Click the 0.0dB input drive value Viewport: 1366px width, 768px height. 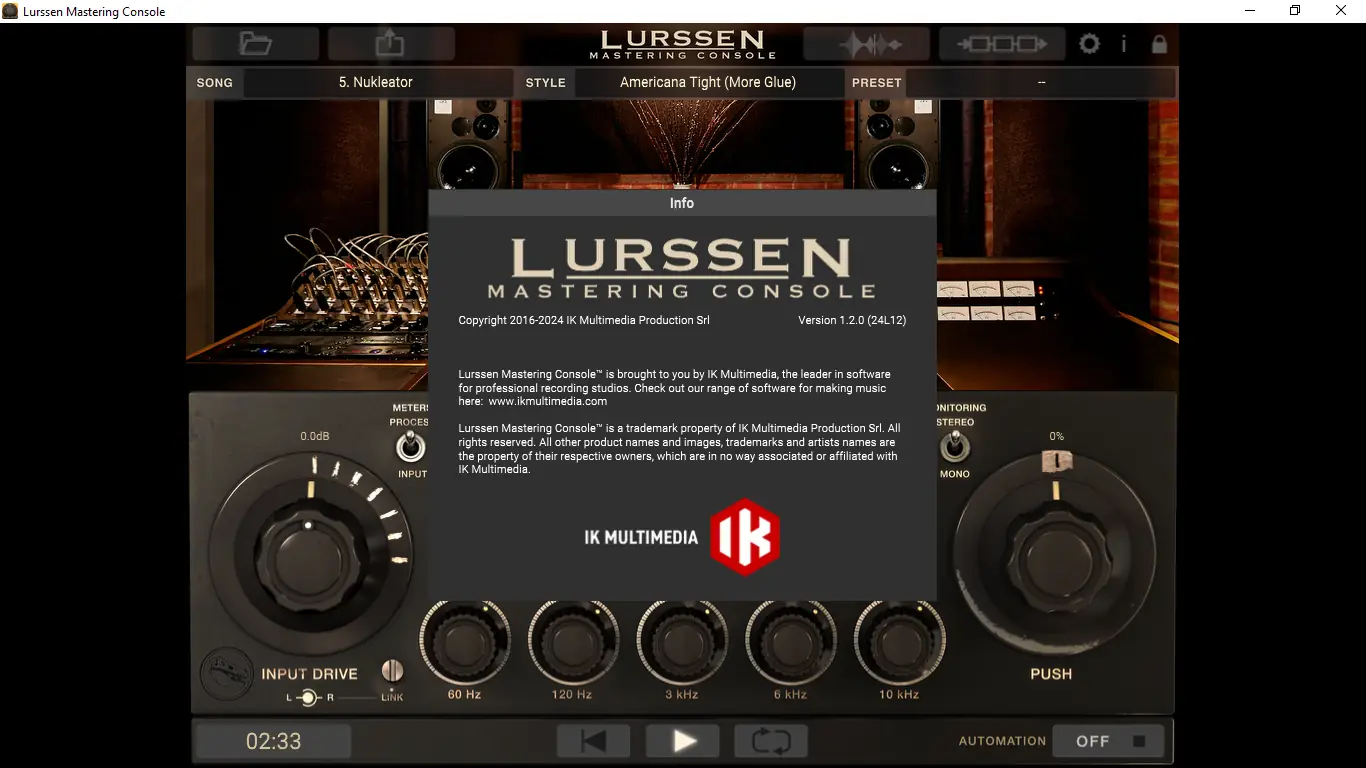pos(315,437)
